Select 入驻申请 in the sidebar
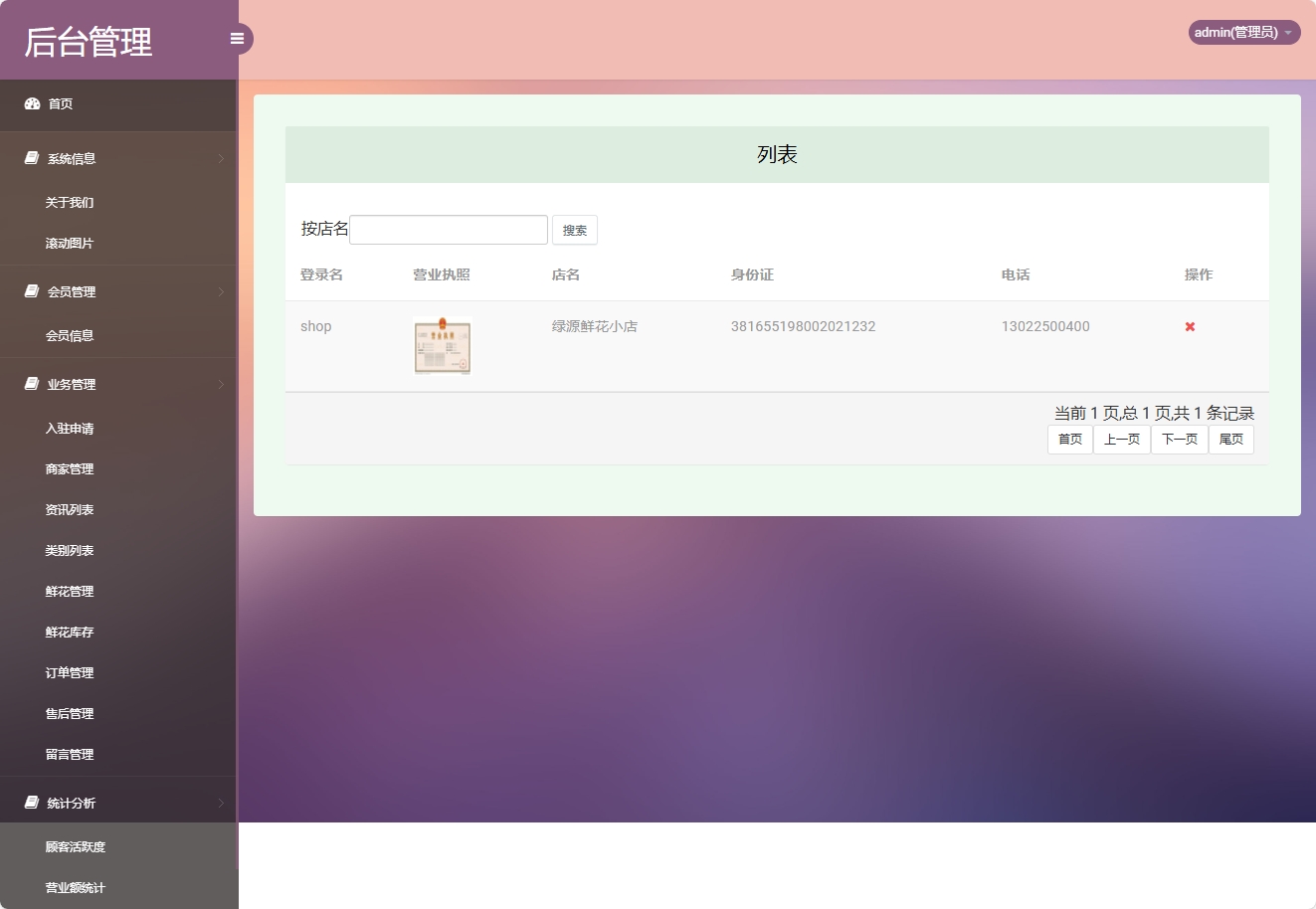The height and width of the screenshot is (909, 1316). (x=69, y=428)
